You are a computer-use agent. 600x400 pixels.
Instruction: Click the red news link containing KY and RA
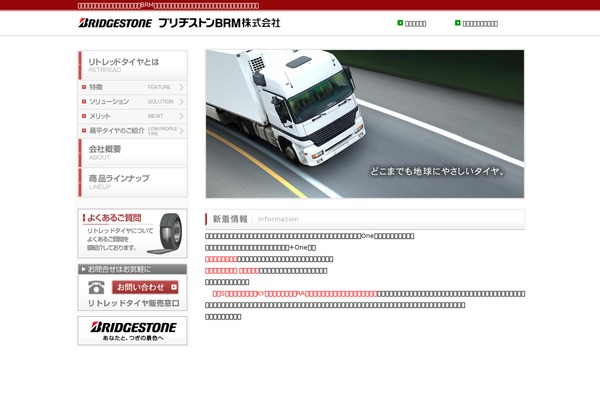coord(295,294)
